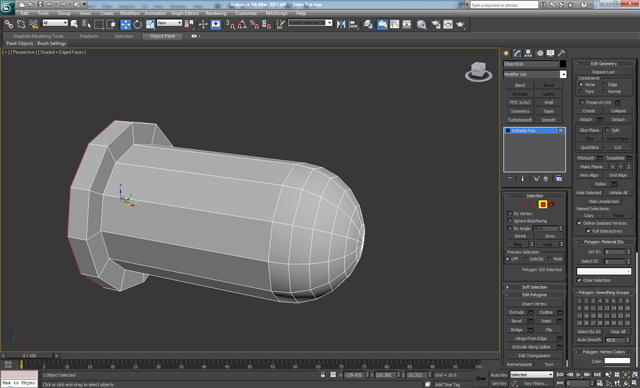Viewport: 640px width, 388px height.
Task: Tick the Preserve UVs checkbox
Action: click(x=582, y=102)
